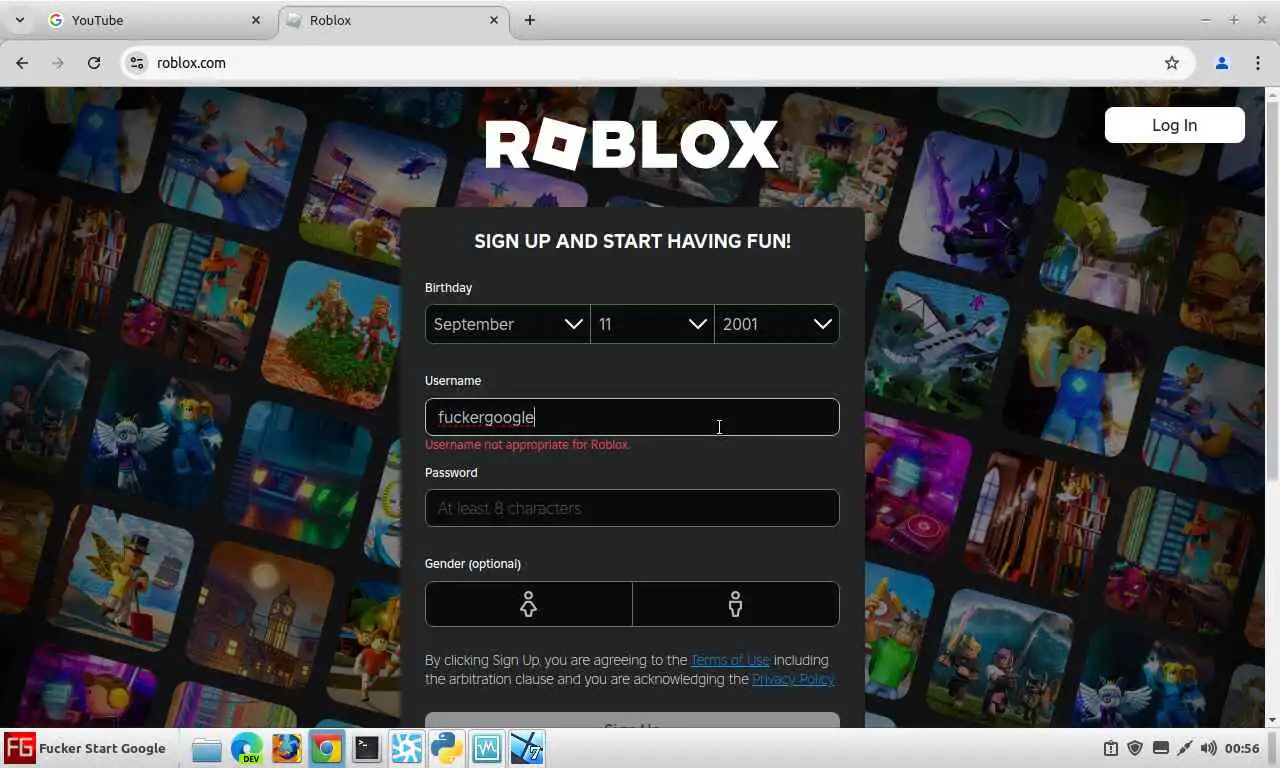Click the volume speaker tray icon
The height and width of the screenshot is (768, 1280).
(x=1208, y=748)
